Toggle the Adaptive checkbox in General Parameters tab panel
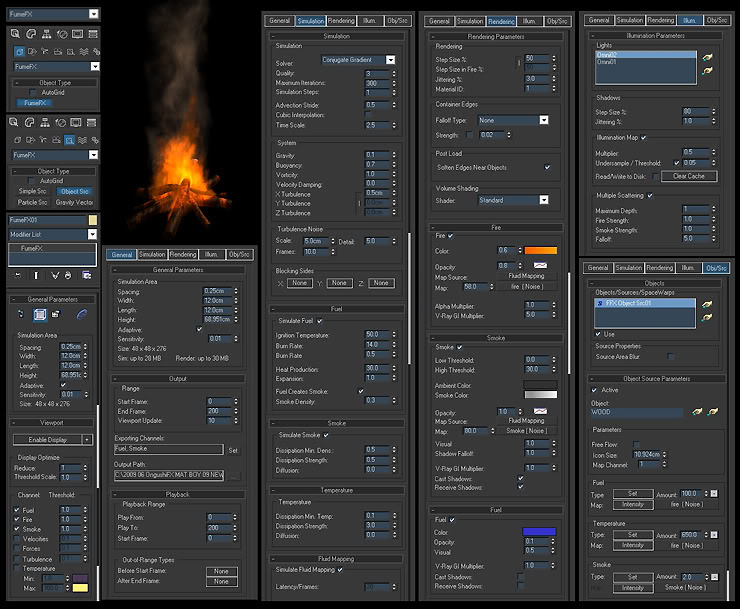Image resolution: width=740 pixels, height=609 pixels. (199, 329)
